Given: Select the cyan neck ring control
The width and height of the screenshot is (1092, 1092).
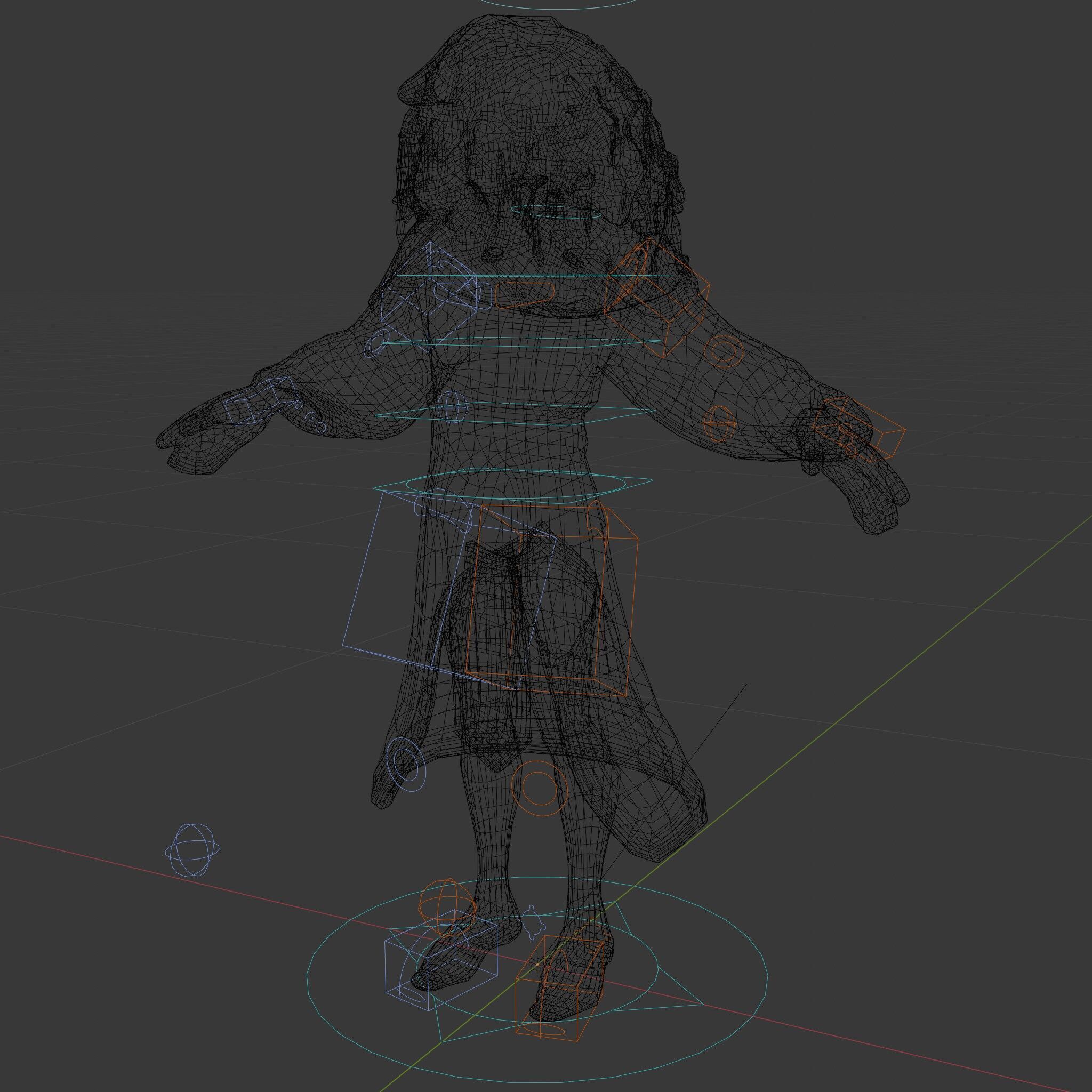Looking at the screenshot, I should tap(556, 212).
